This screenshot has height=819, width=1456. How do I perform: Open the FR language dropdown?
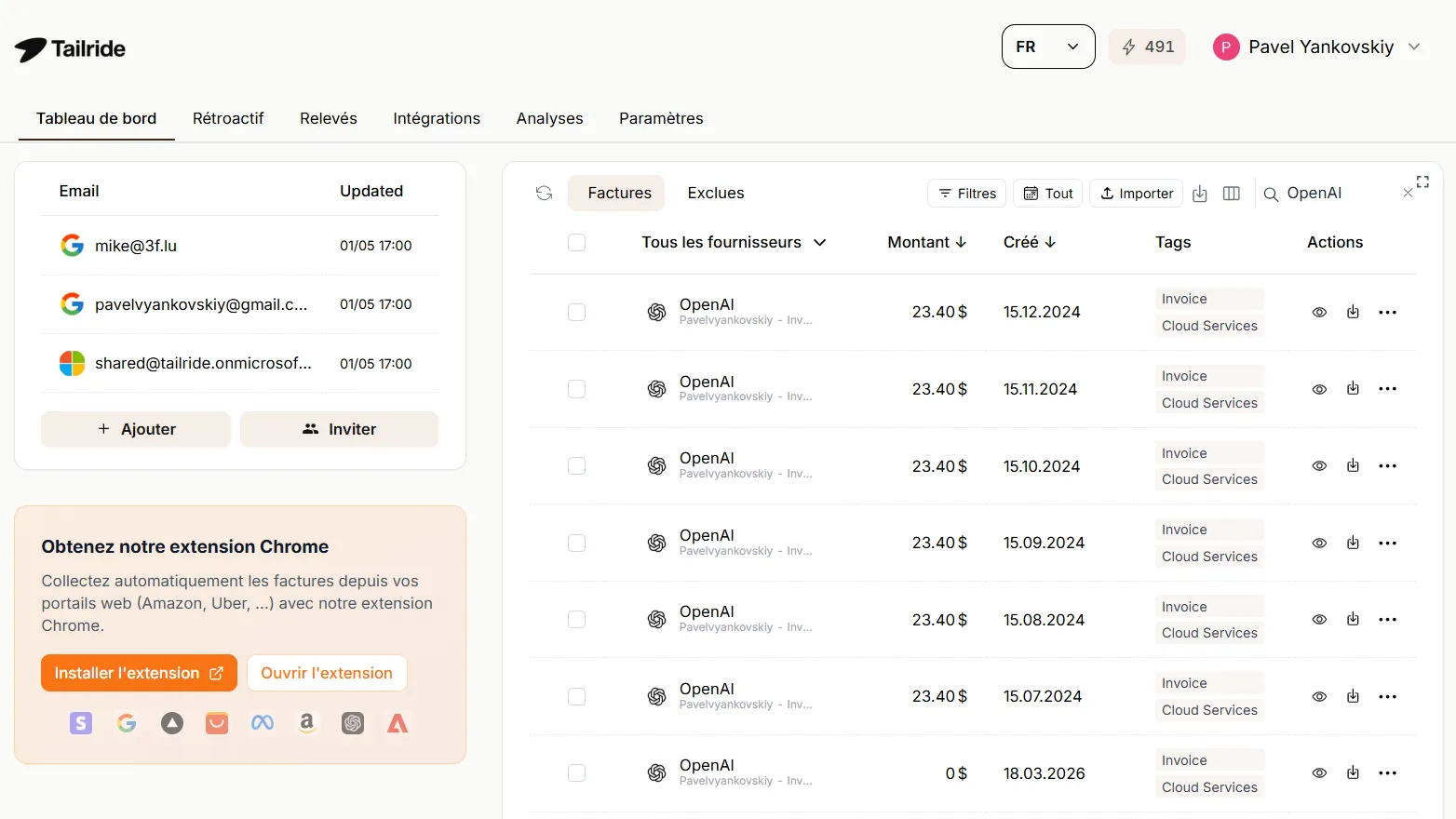(1048, 47)
